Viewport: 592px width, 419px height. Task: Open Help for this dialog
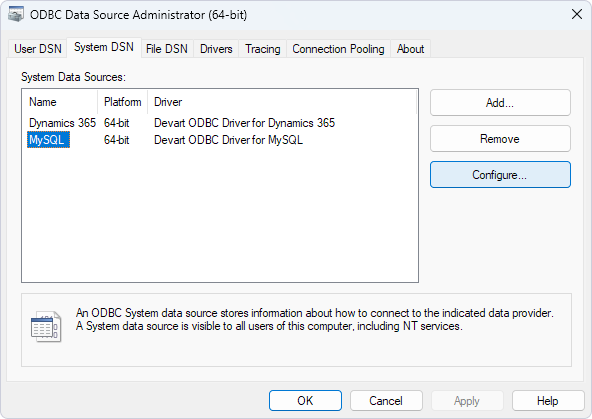(548, 401)
